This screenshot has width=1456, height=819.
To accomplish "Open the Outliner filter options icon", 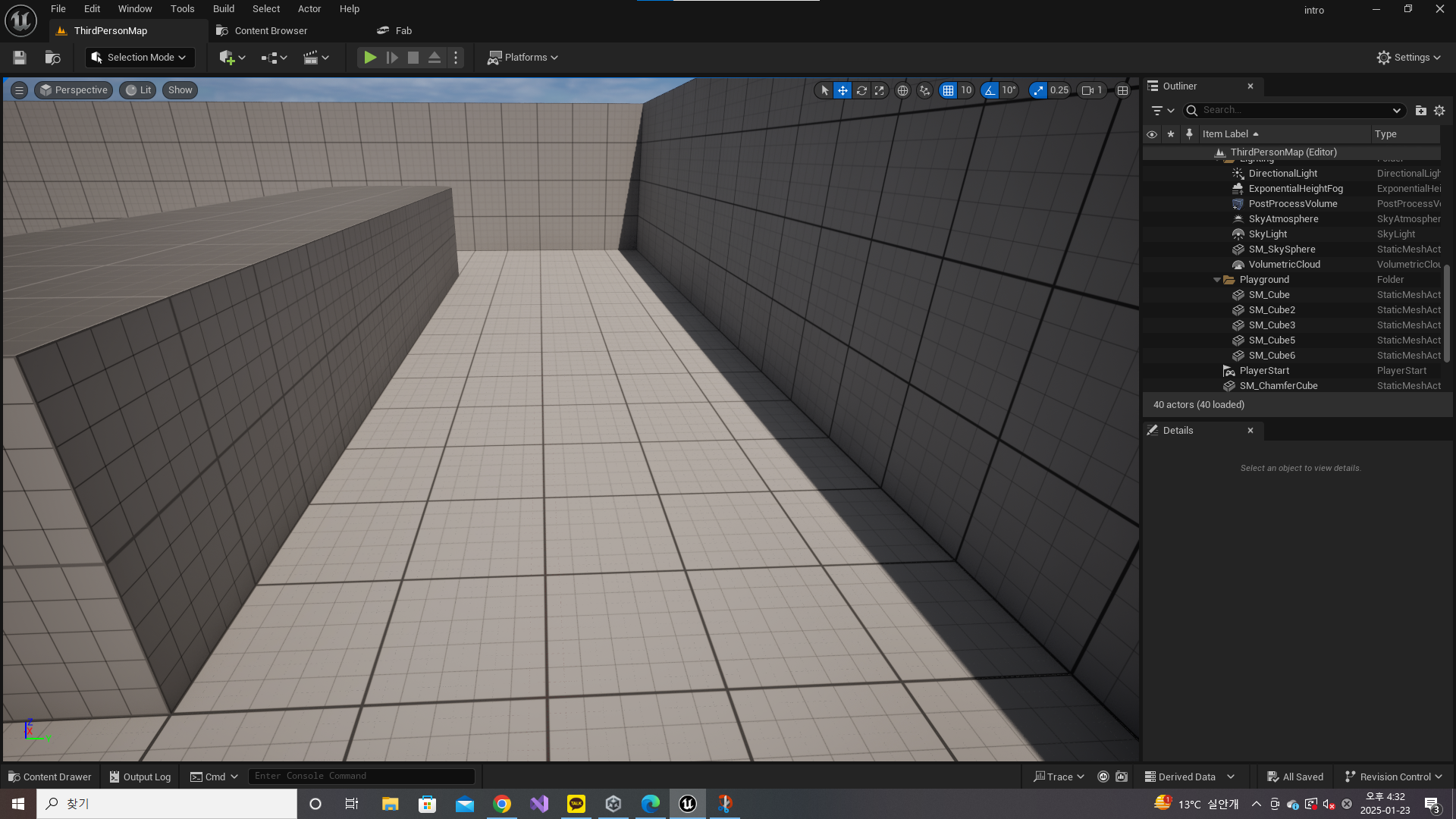I will (1163, 111).
